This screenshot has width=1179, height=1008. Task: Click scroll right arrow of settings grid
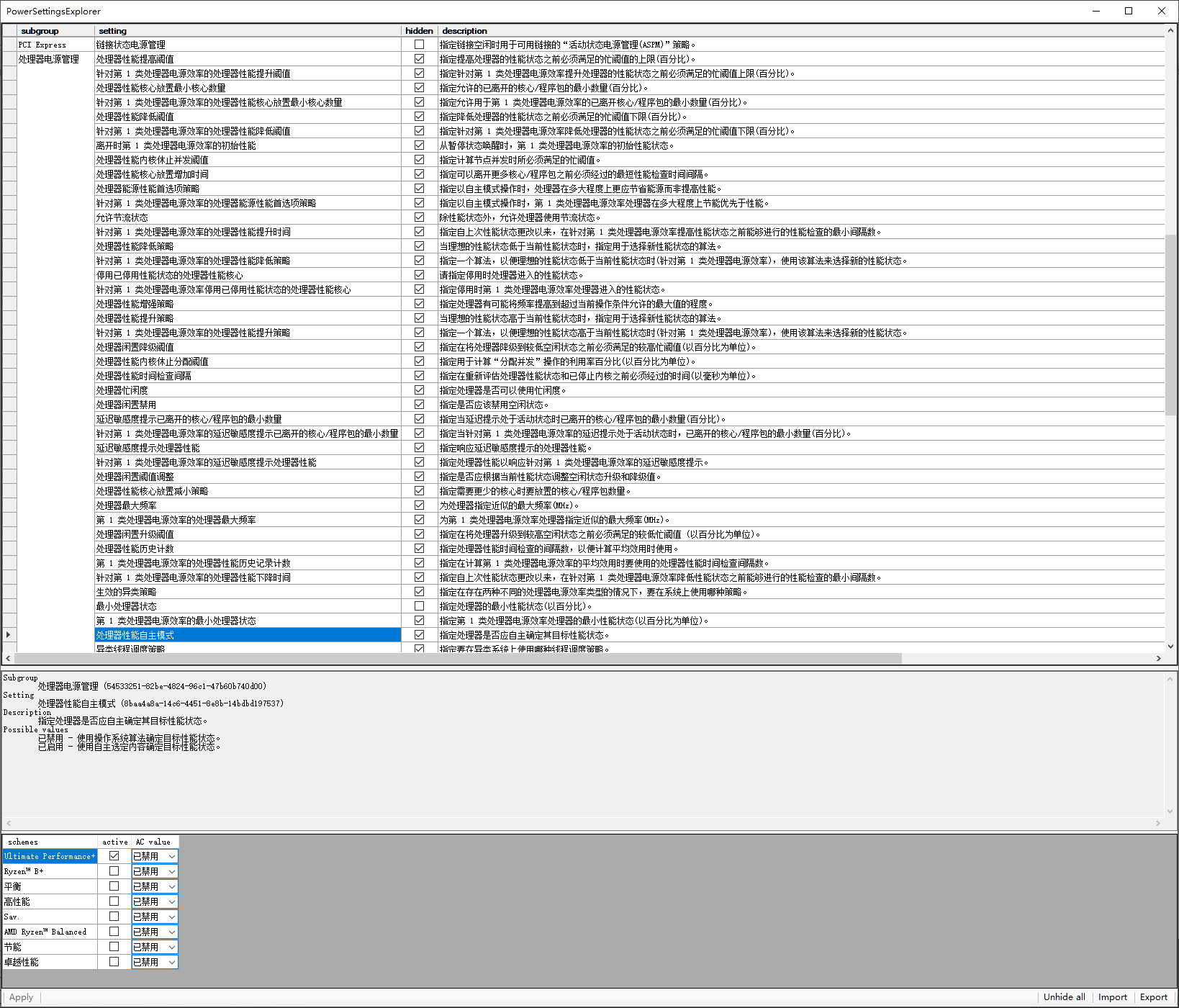tap(1158, 658)
